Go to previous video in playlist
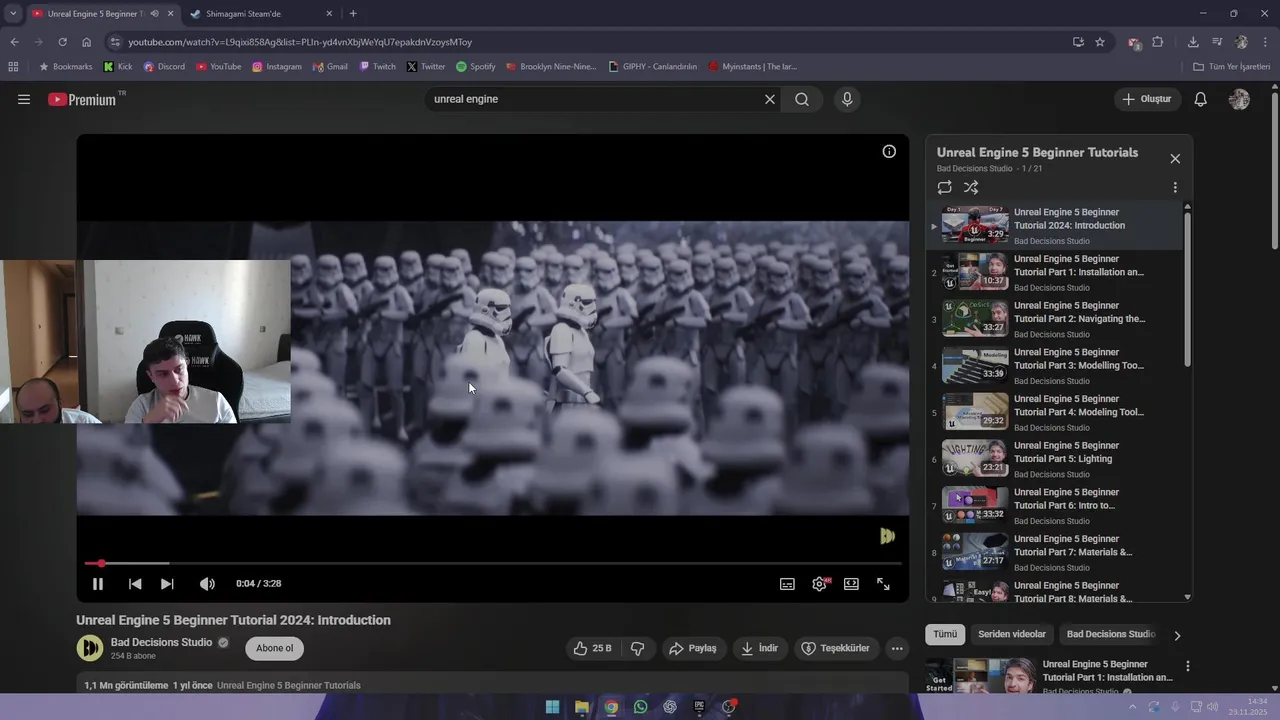 [x=135, y=584]
